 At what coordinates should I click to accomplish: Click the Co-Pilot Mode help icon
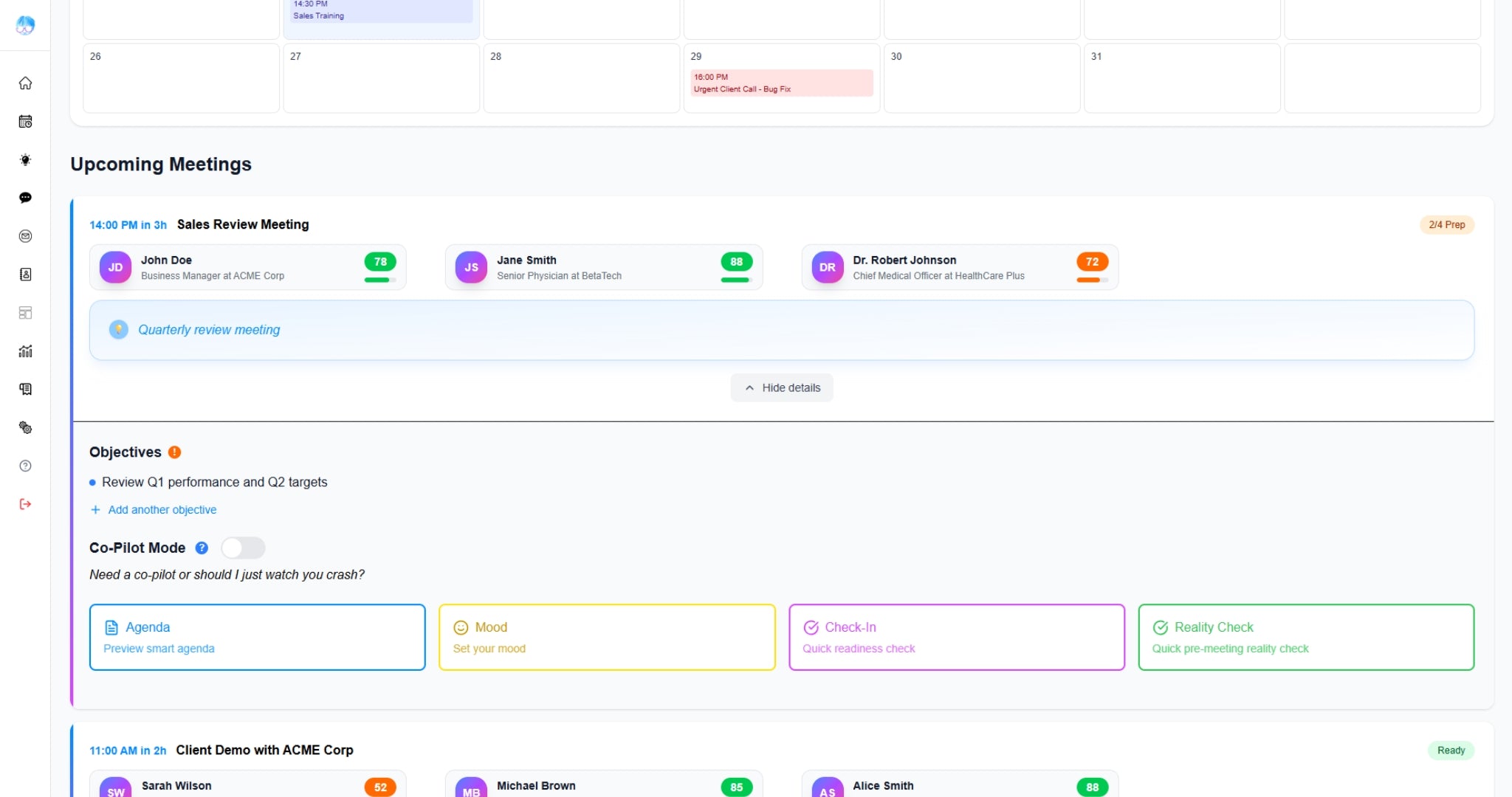tap(202, 548)
